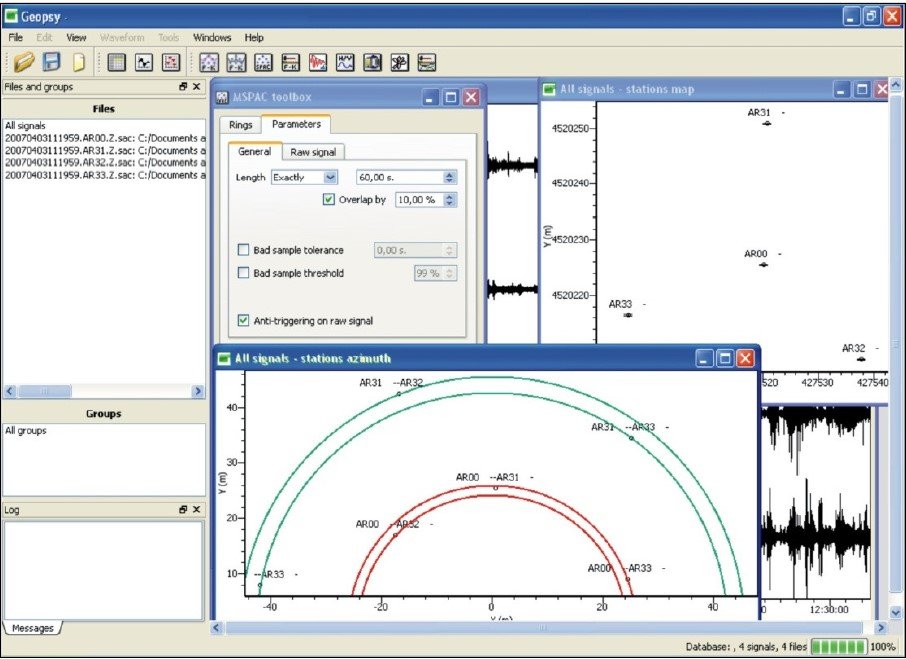
Task: Select the Raw signal tab
Action: coord(313,152)
